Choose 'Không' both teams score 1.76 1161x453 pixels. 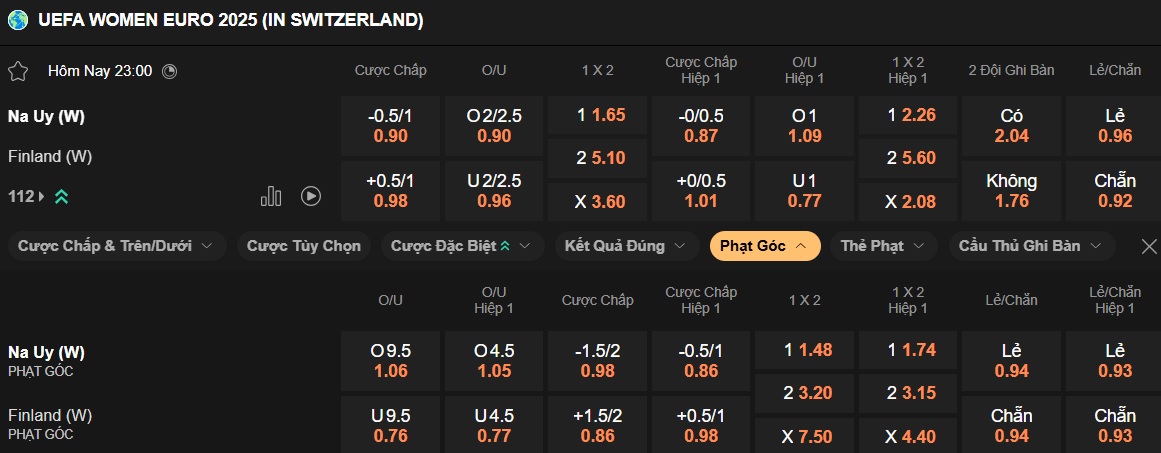[1011, 190]
